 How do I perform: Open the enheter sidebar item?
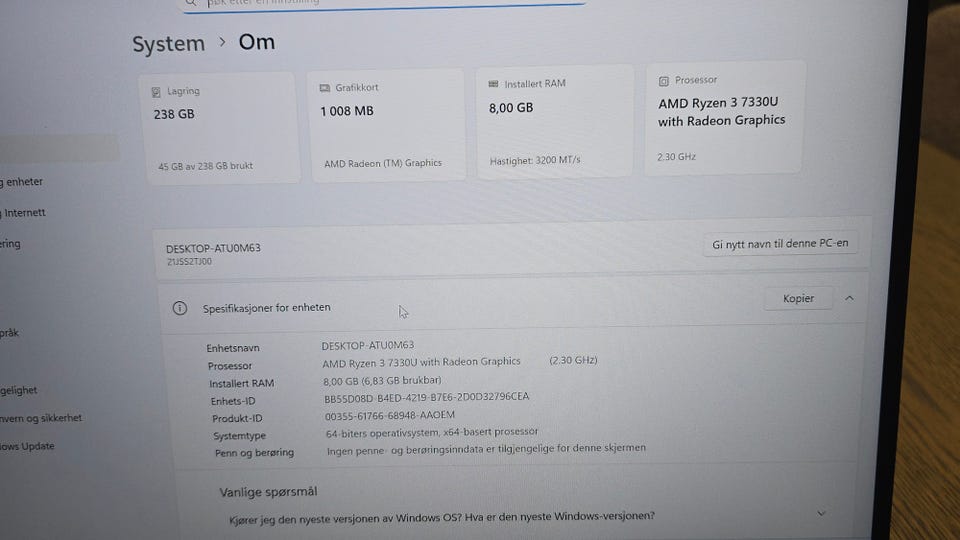pos(23,182)
